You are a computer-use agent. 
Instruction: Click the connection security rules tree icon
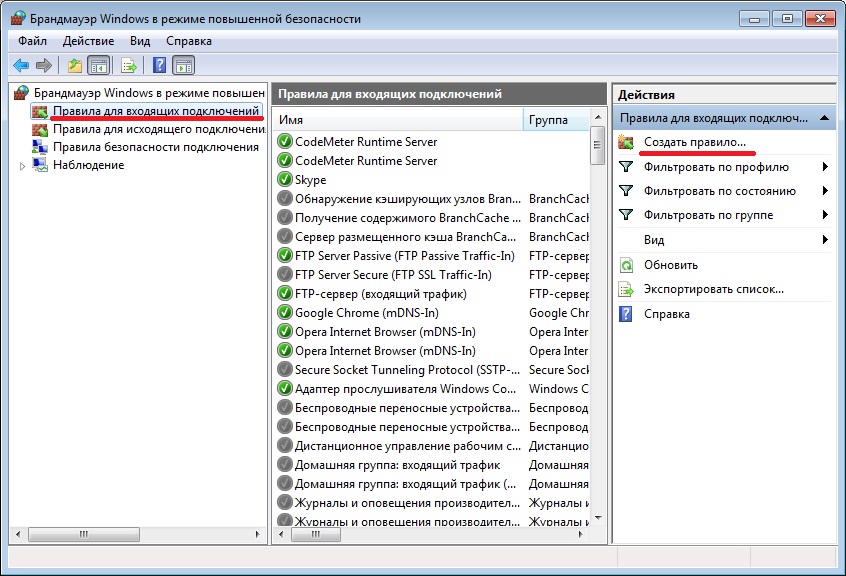(39, 147)
